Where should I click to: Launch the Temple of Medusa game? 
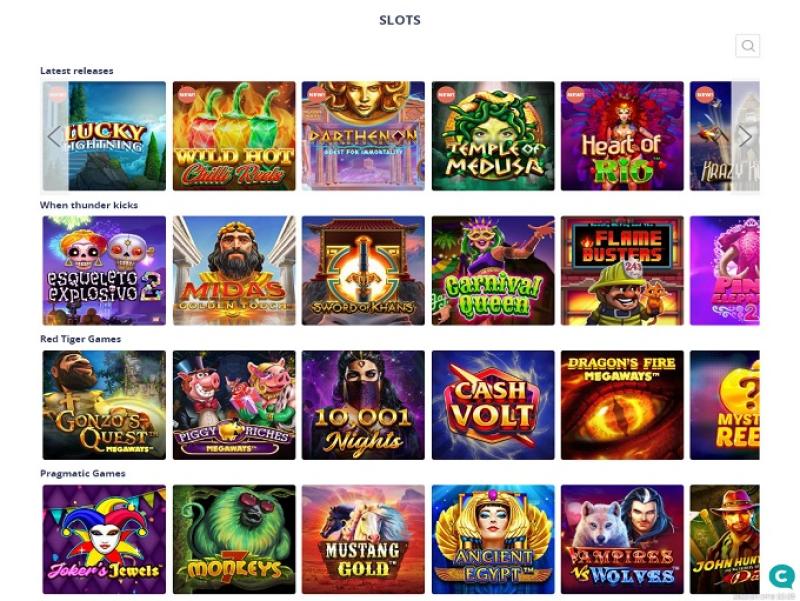(x=493, y=136)
